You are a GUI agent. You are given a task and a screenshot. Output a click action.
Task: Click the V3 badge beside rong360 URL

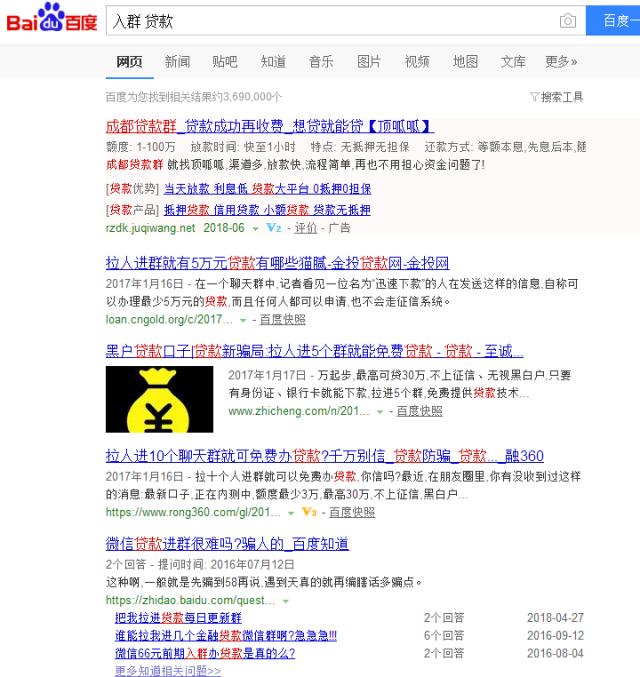(309, 512)
